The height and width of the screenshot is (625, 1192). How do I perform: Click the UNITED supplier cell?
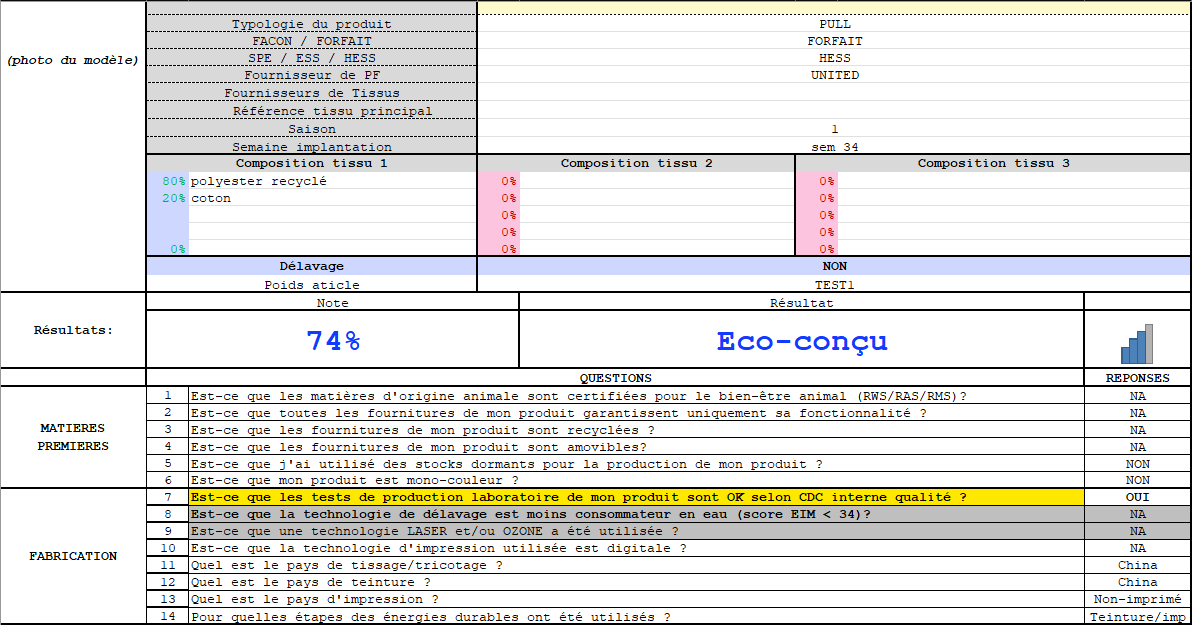click(834, 75)
